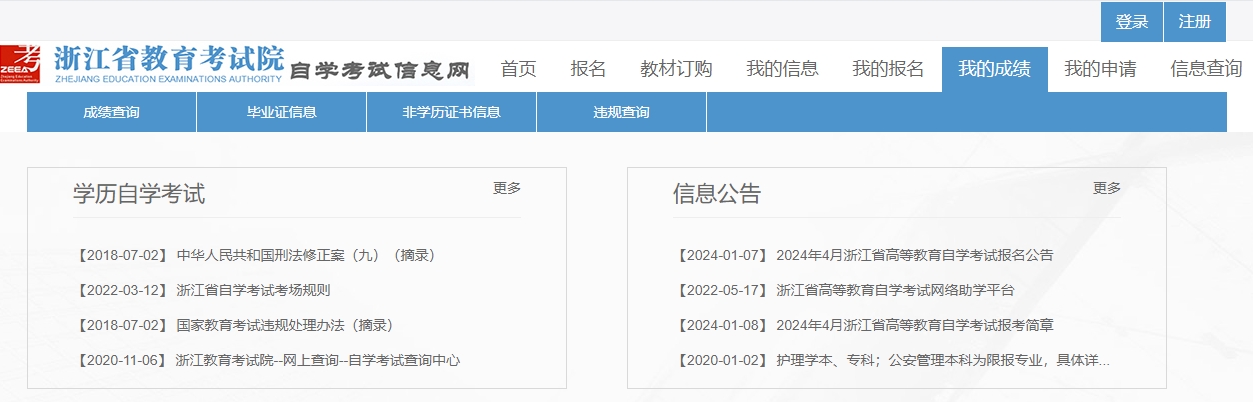Click the ZHEJIANG EDUCATION EXAMINATIONS AUTHORITY subtitle
This screenshot has width=1253, height=402.
point(168,78)
